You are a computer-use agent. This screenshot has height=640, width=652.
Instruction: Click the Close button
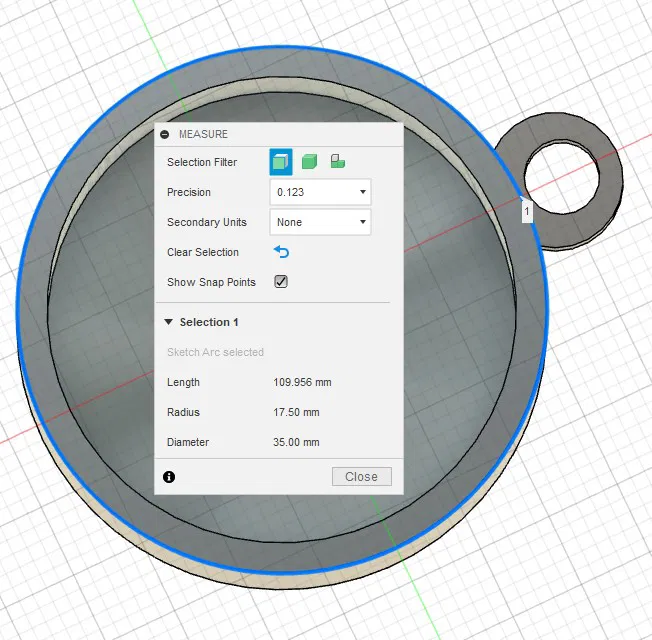(x=362, y=477)
